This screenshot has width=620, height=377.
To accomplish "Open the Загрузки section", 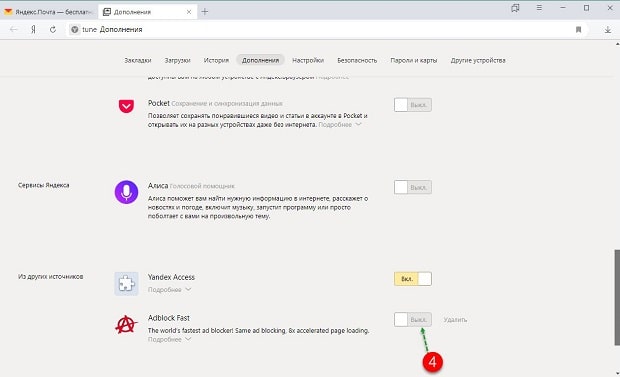I will tap(178, 60).
